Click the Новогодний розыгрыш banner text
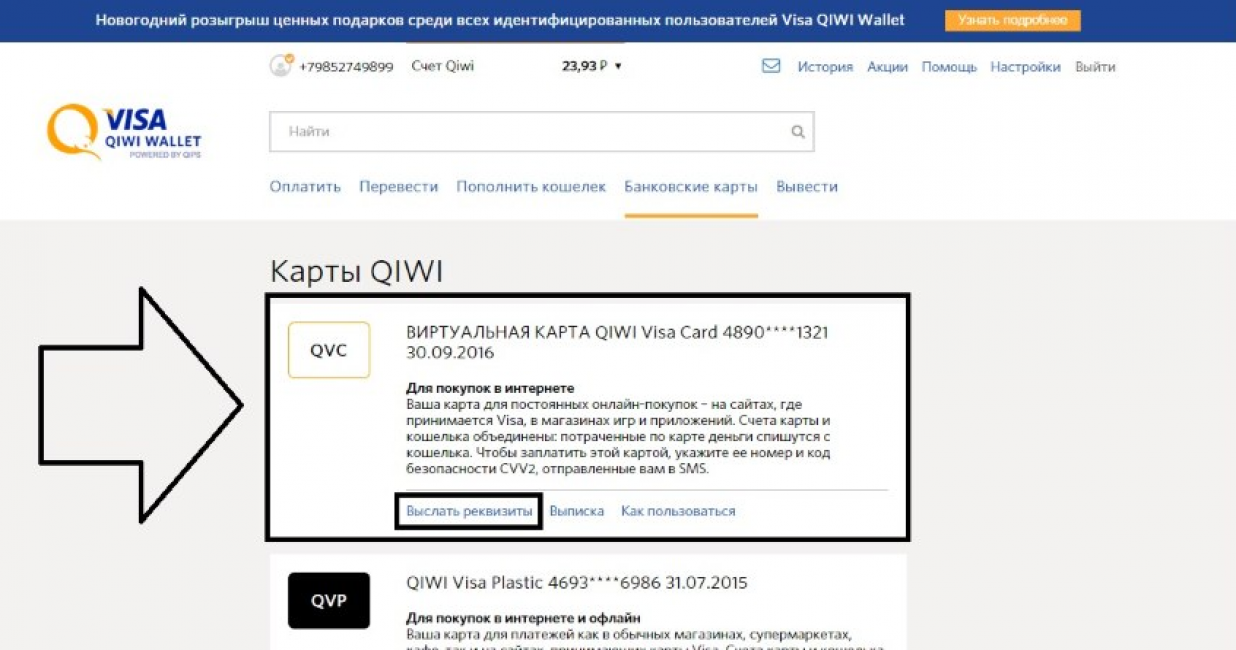 click(500, 20)
